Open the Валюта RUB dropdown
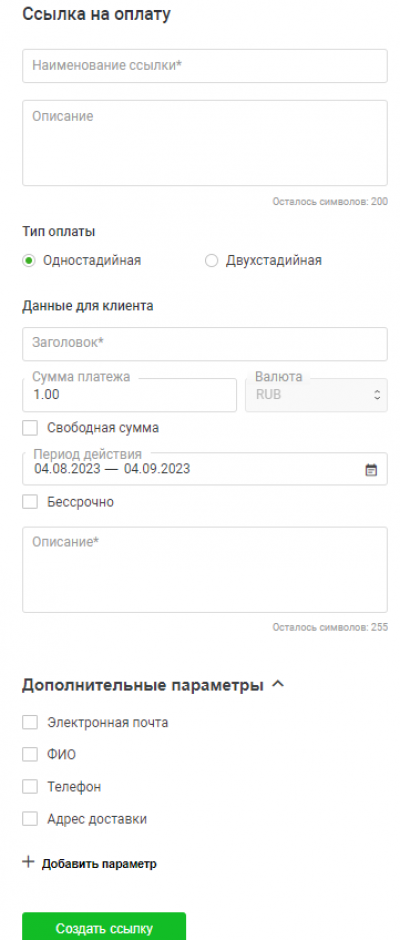 pos(316,395)
